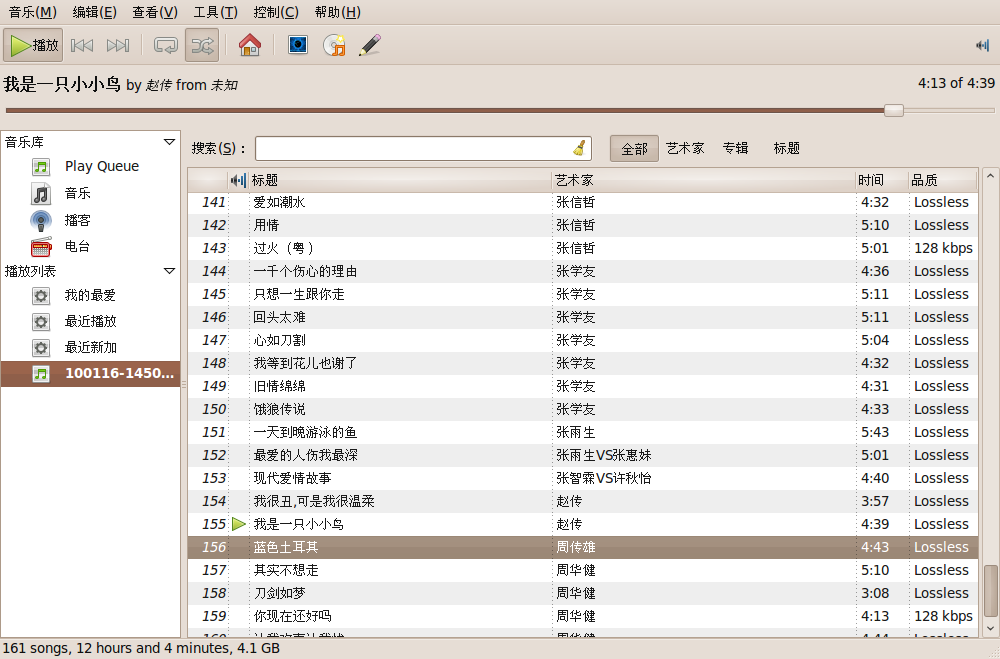The height and width of the screenshot is (659, 1000).
Task: Click the pencil edit icon in toolbar
Action: click(370, 45)
